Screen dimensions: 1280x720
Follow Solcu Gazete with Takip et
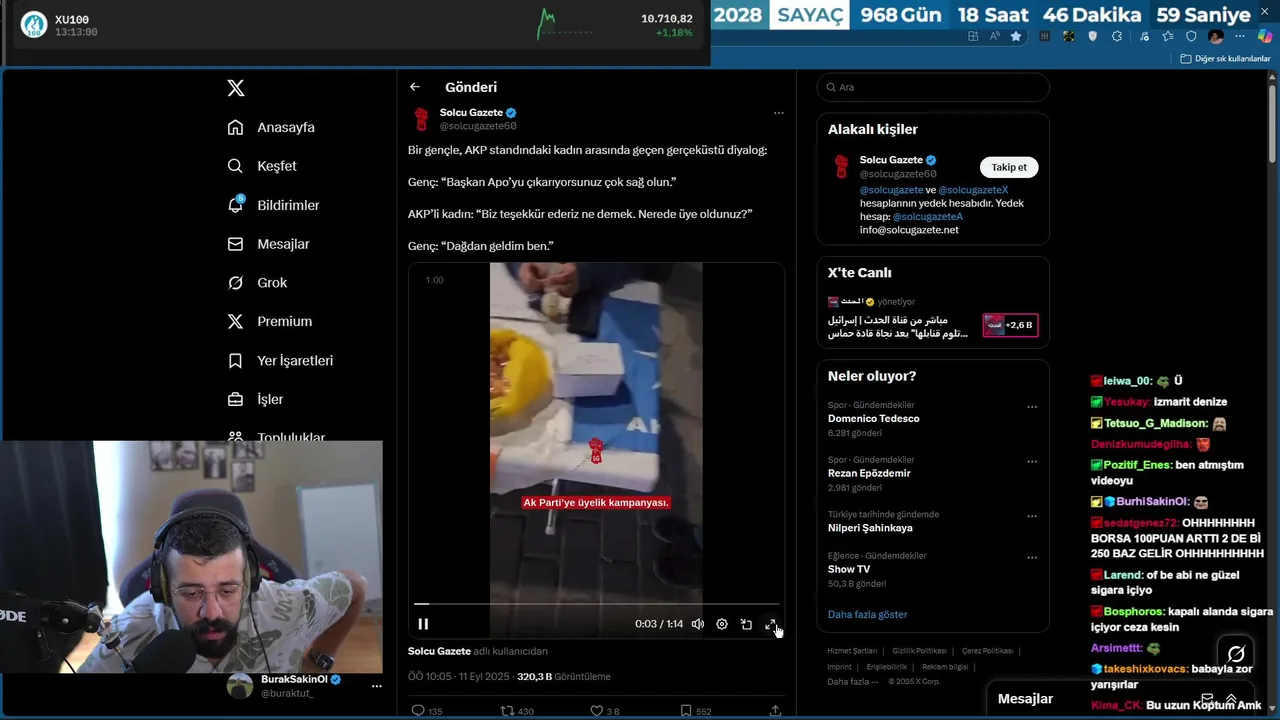(x=1009, y=167)
